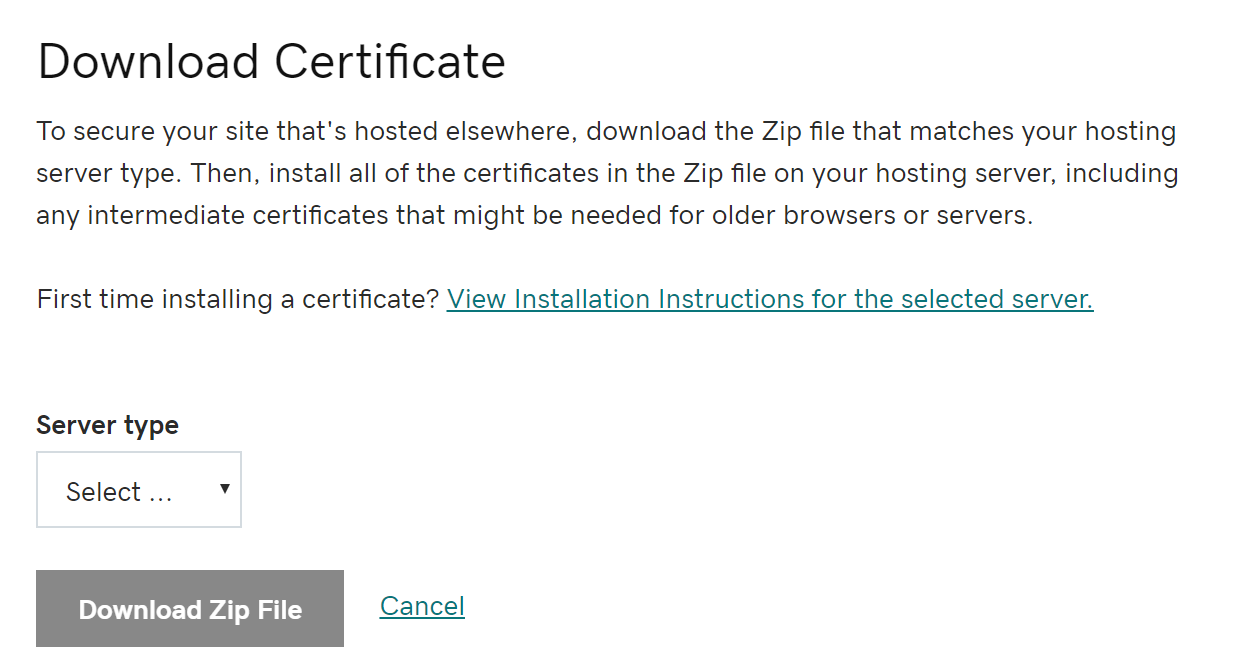Click 'First time installing a certificate?' text
The image size is (1238, 658).
[238, 299]
